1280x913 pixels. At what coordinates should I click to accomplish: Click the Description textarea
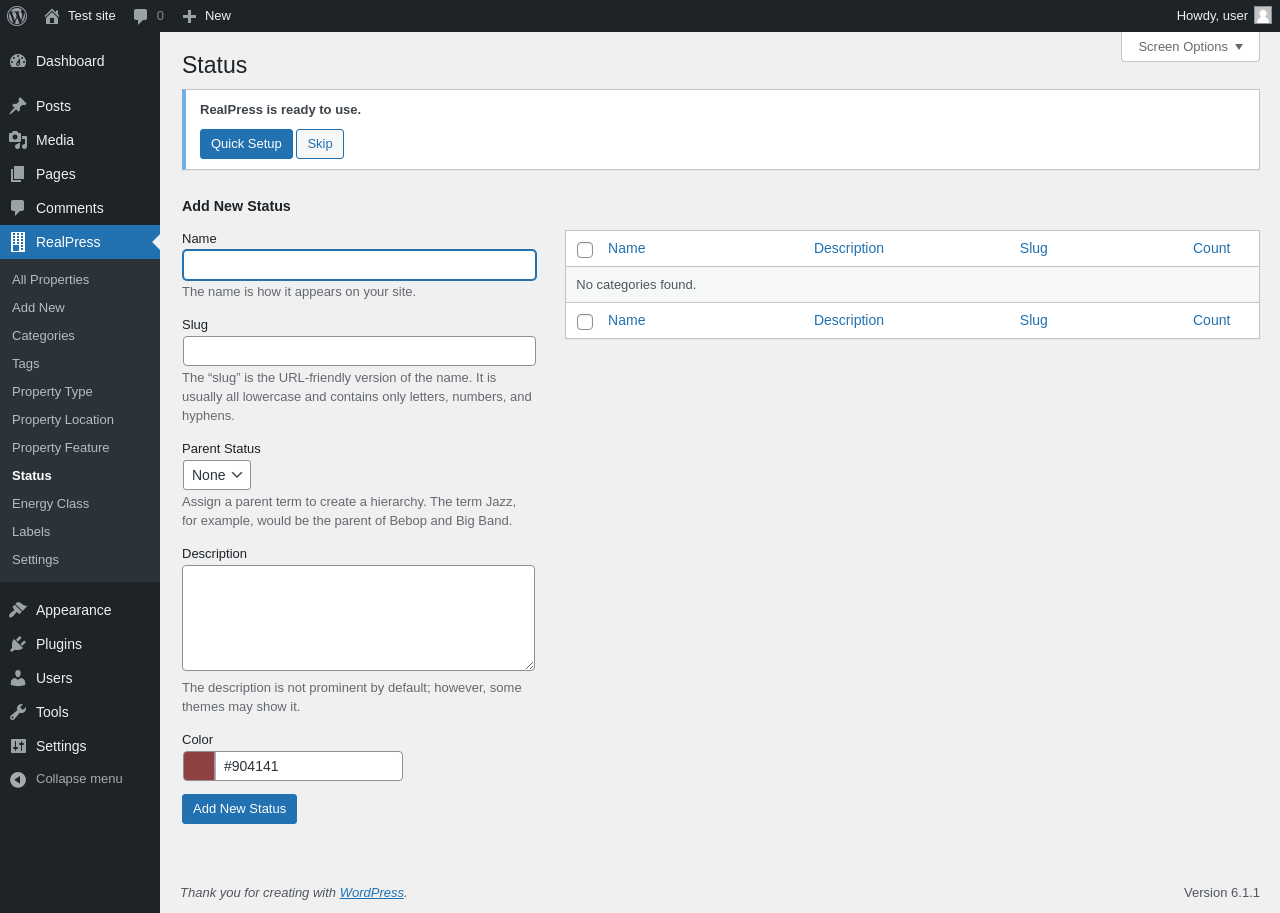[x=358, y=618]
